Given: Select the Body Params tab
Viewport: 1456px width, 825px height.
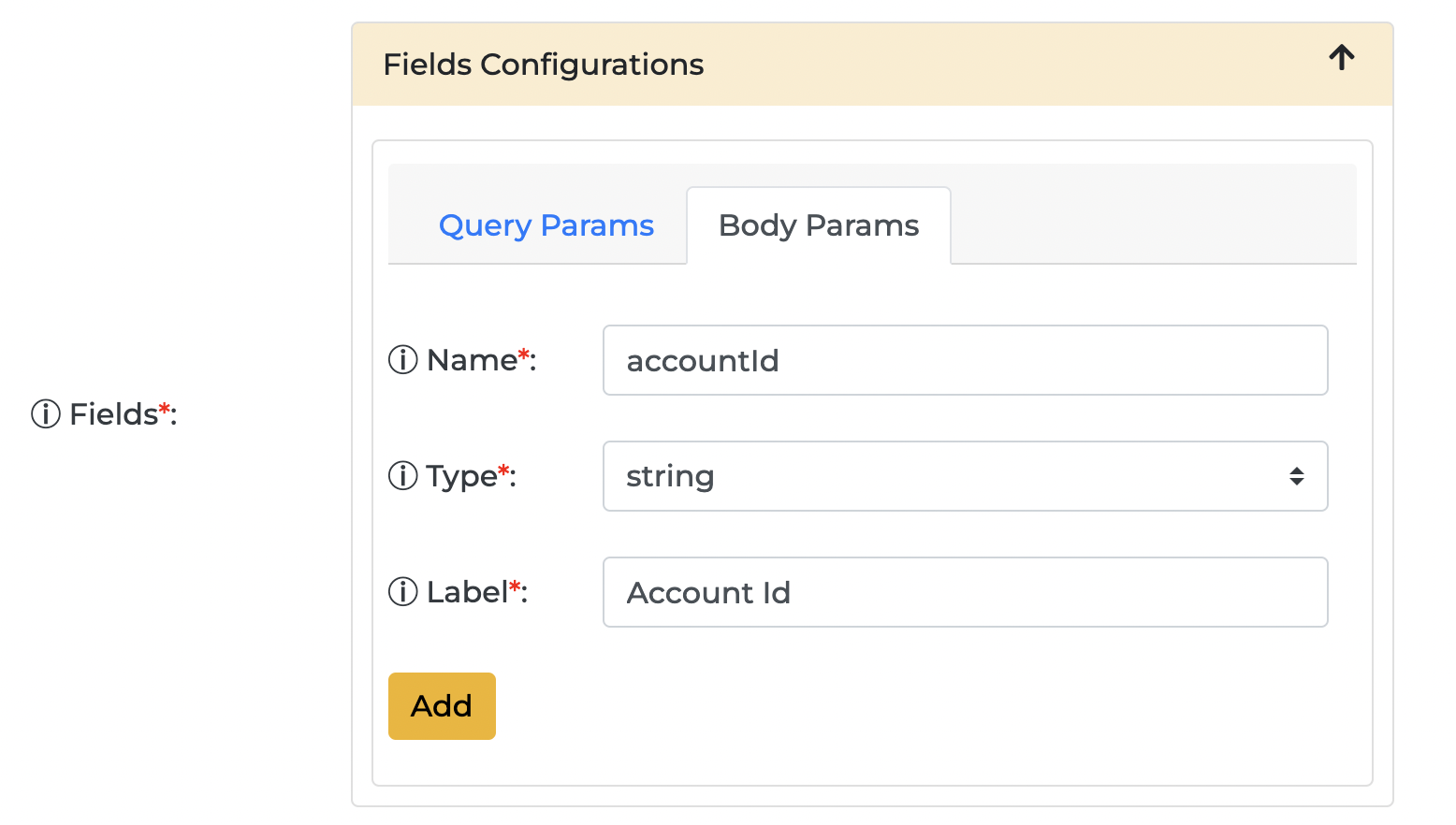Looking at the screenshot, I should (x=818, y=225).
